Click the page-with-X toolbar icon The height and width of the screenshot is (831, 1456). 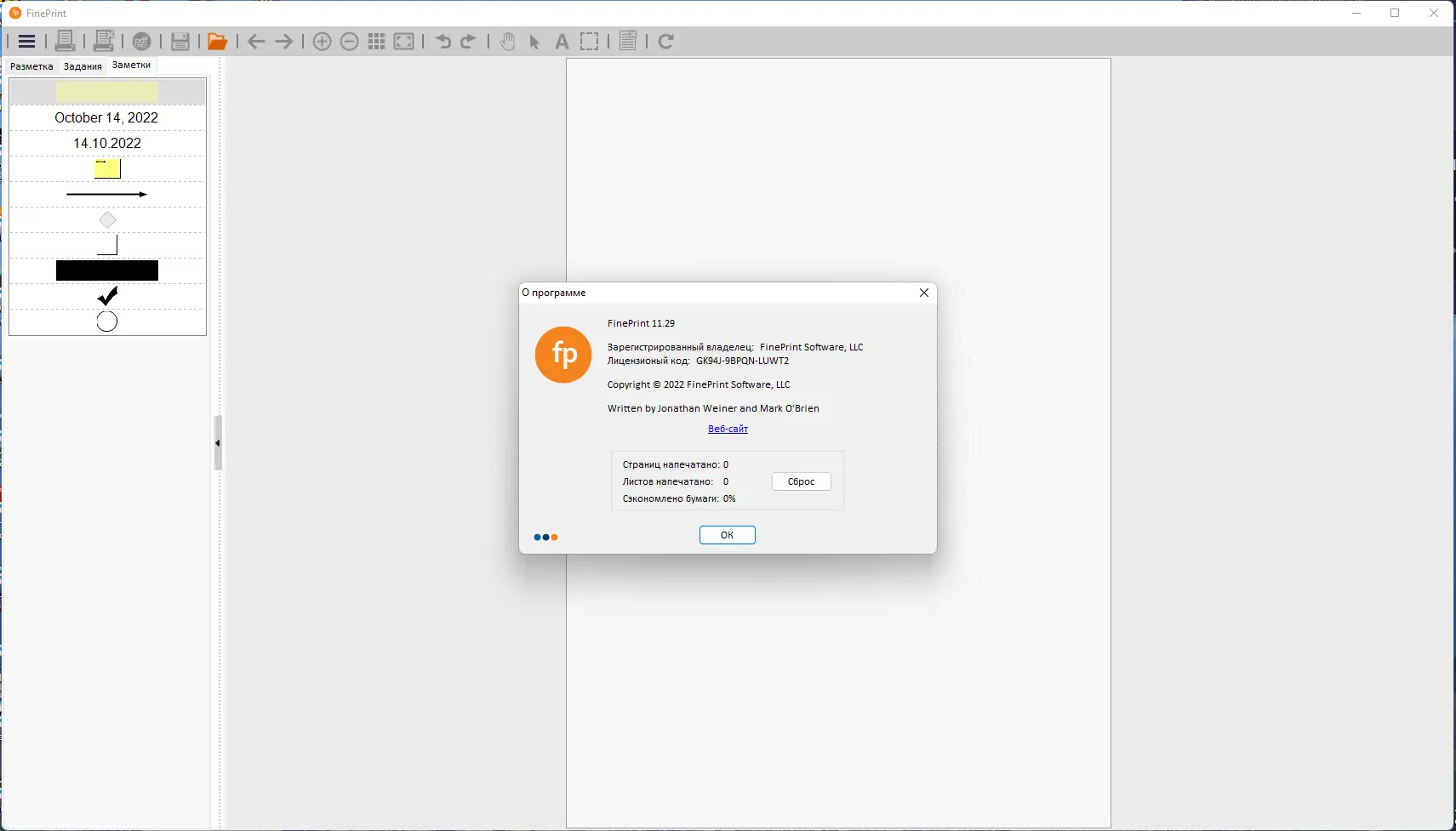click(628, 41)
